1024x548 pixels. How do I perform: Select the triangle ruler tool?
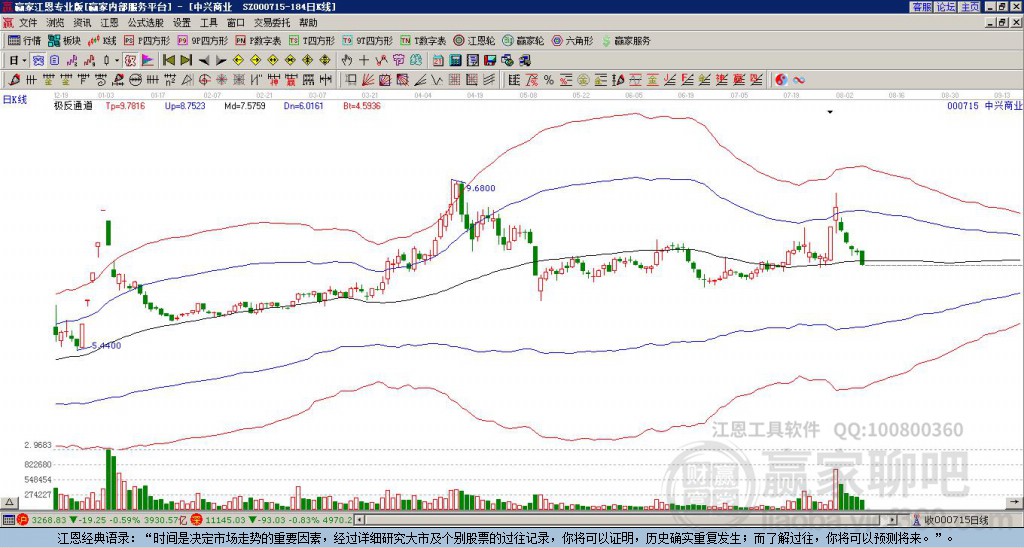click(187, 80)
